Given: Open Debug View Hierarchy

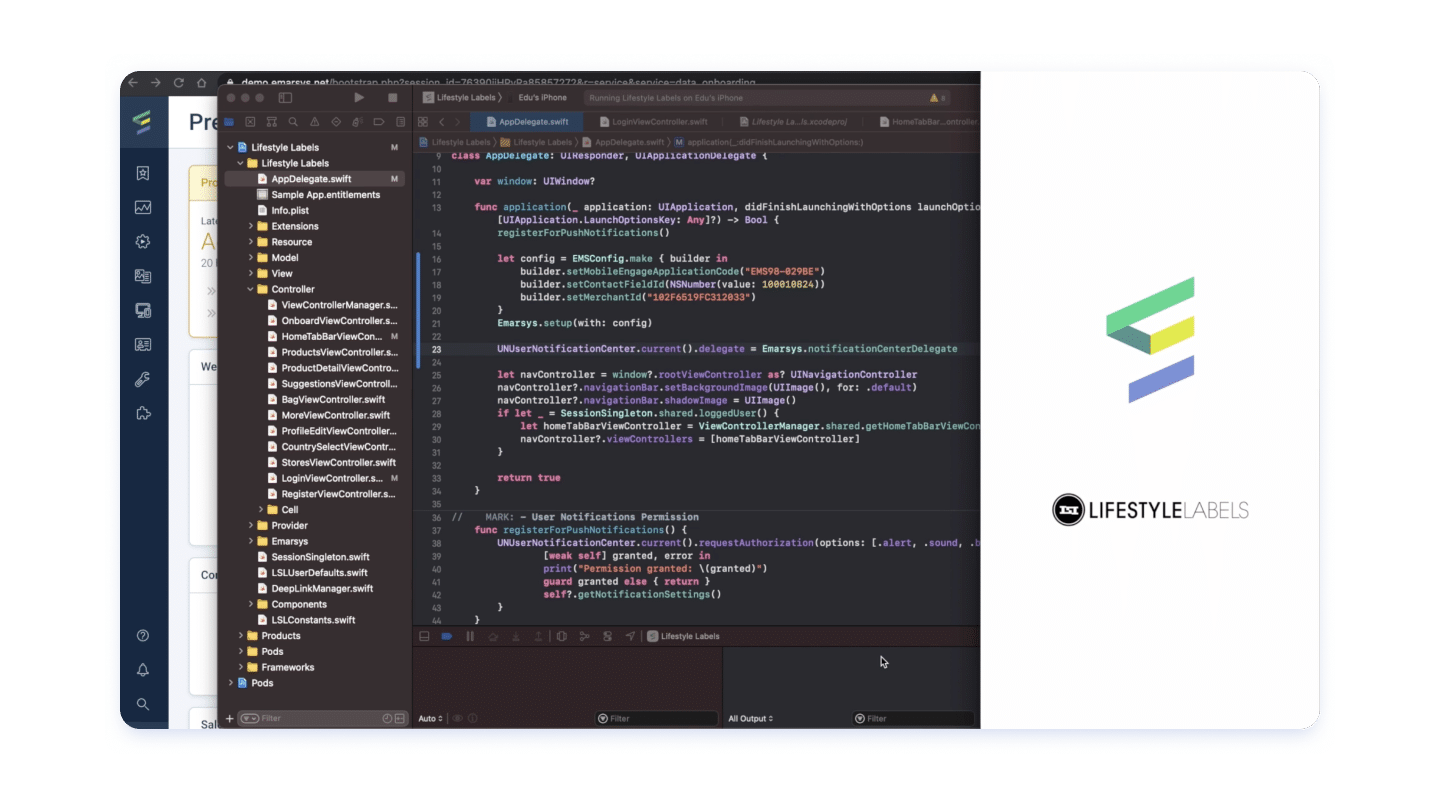Looking at the screenshot, I should tap(562, 636).
